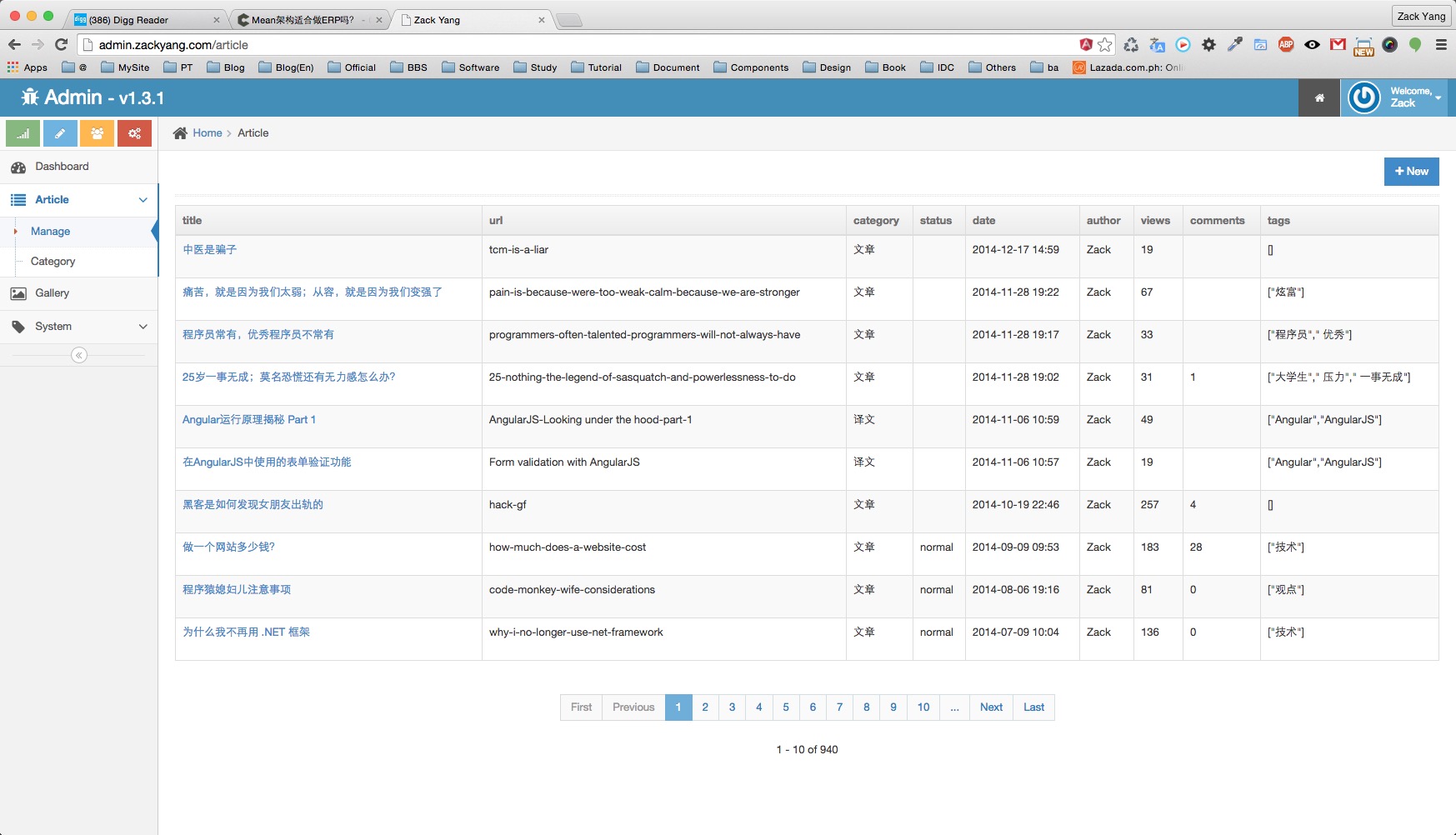Image resolution: width=1456 pixels, height=835 pixels.
Task: Select Manage in the Article submenu
Action: (51, 232)
